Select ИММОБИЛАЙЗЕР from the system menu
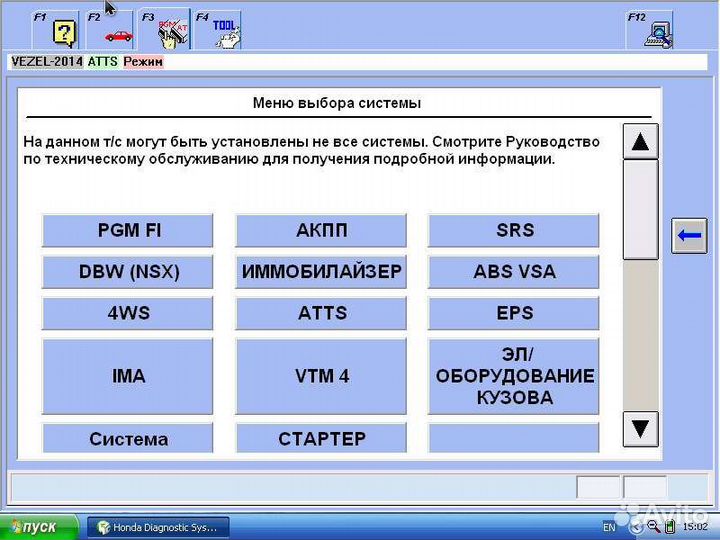This screenshot has height=540, width=720. pos(321,272)
